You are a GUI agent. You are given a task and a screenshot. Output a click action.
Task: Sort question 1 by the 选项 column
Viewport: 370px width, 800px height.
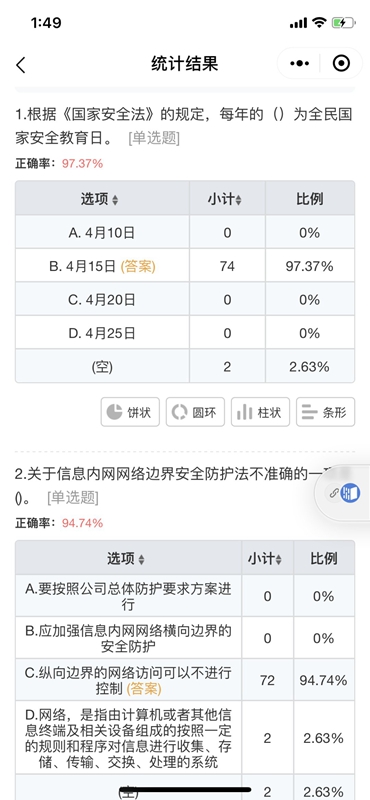click(x=100, y=199)
